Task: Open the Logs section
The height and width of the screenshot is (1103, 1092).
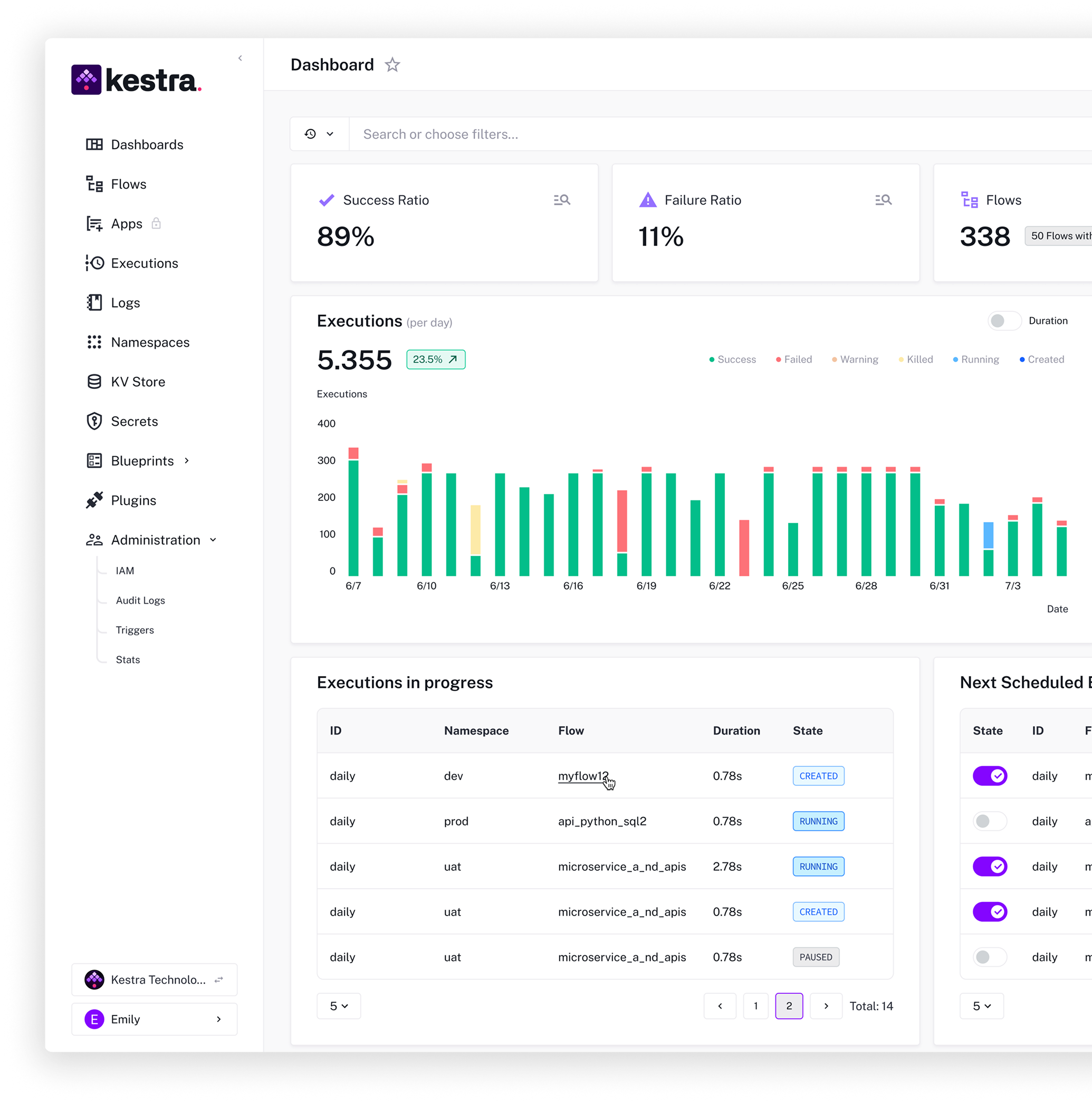Action: coord(125,302)
